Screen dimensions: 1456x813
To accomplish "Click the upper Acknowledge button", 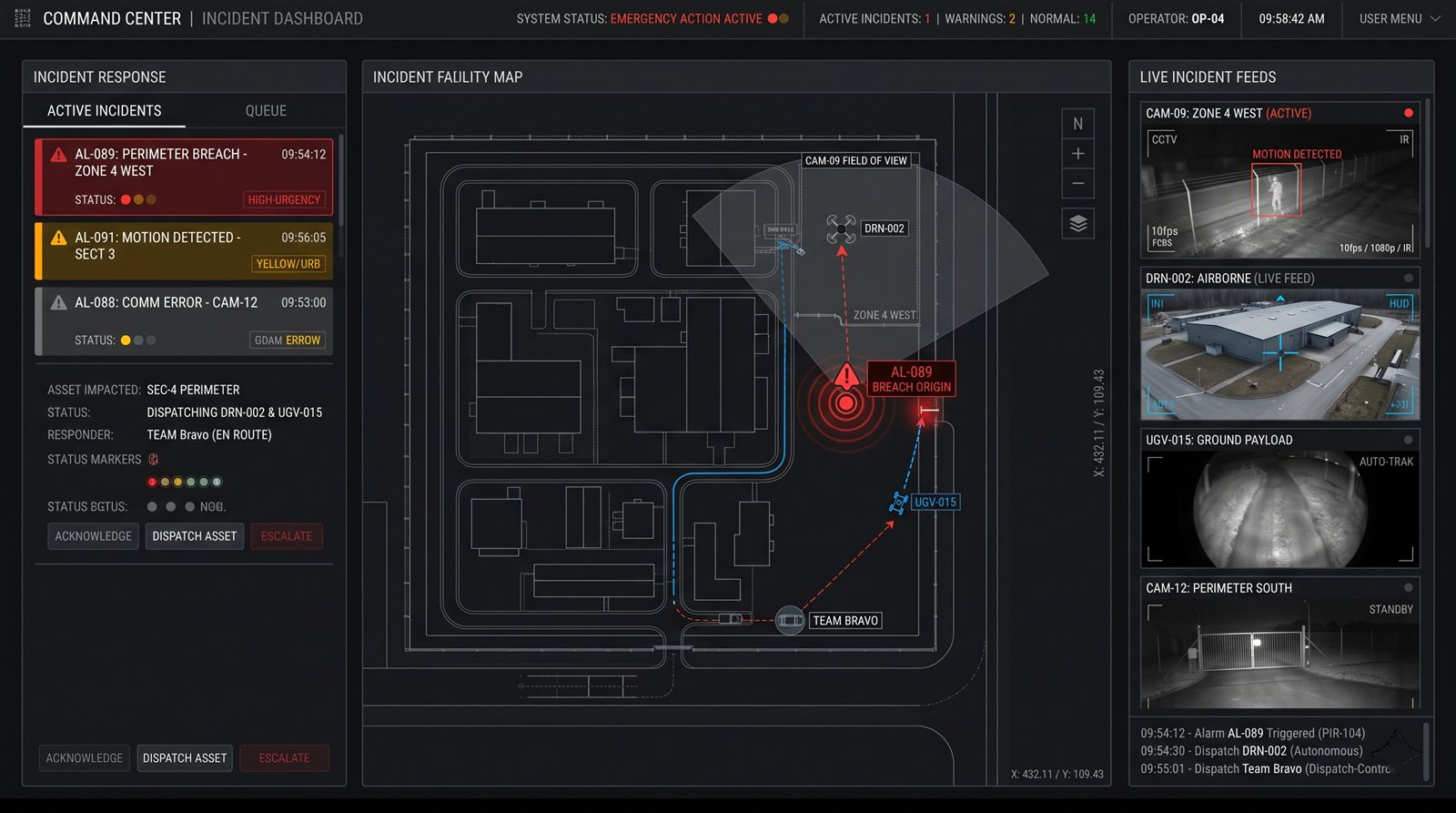I will [x=93, y=536].
